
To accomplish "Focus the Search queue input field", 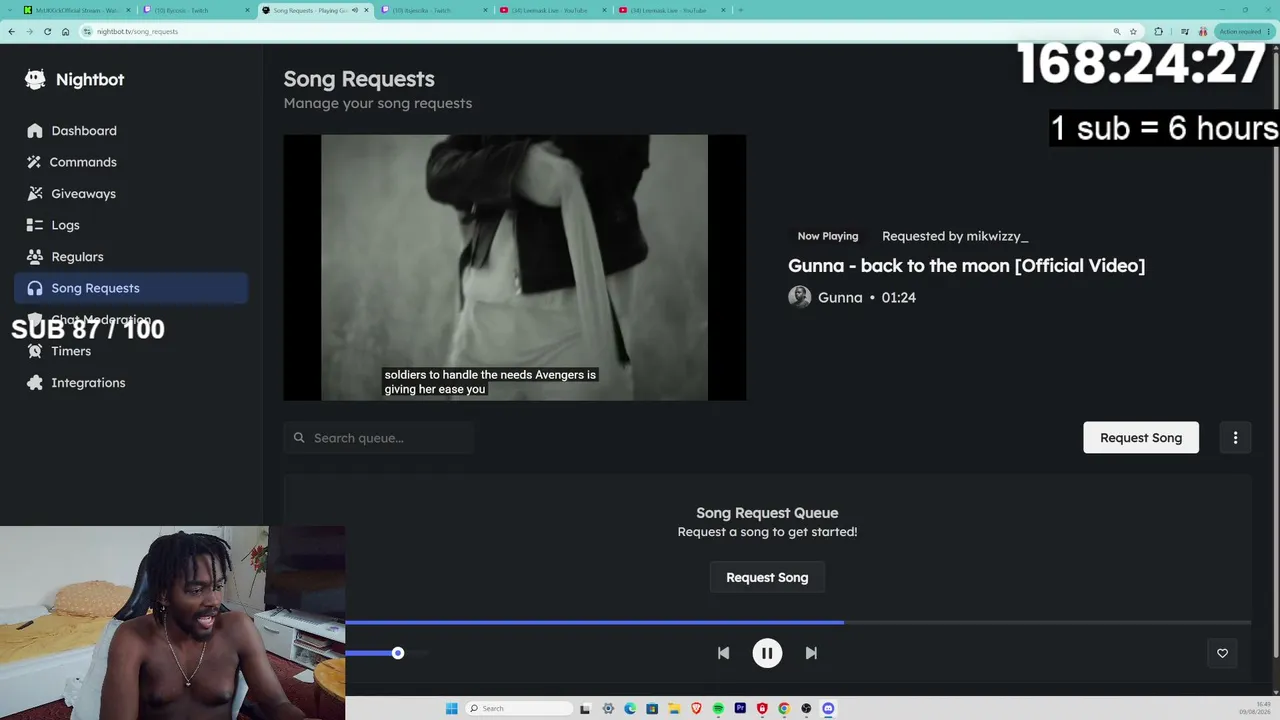I will [x=379, y=438].
